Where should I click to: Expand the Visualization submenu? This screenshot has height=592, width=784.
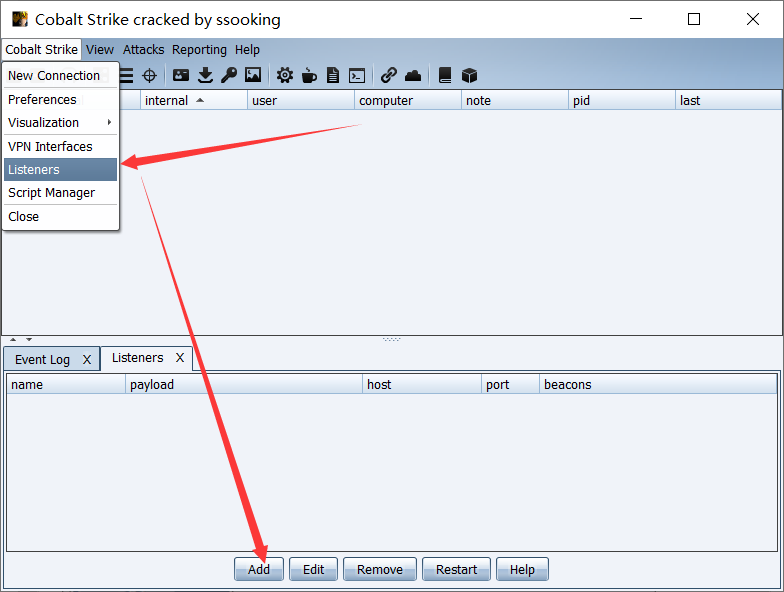[60, 122]
